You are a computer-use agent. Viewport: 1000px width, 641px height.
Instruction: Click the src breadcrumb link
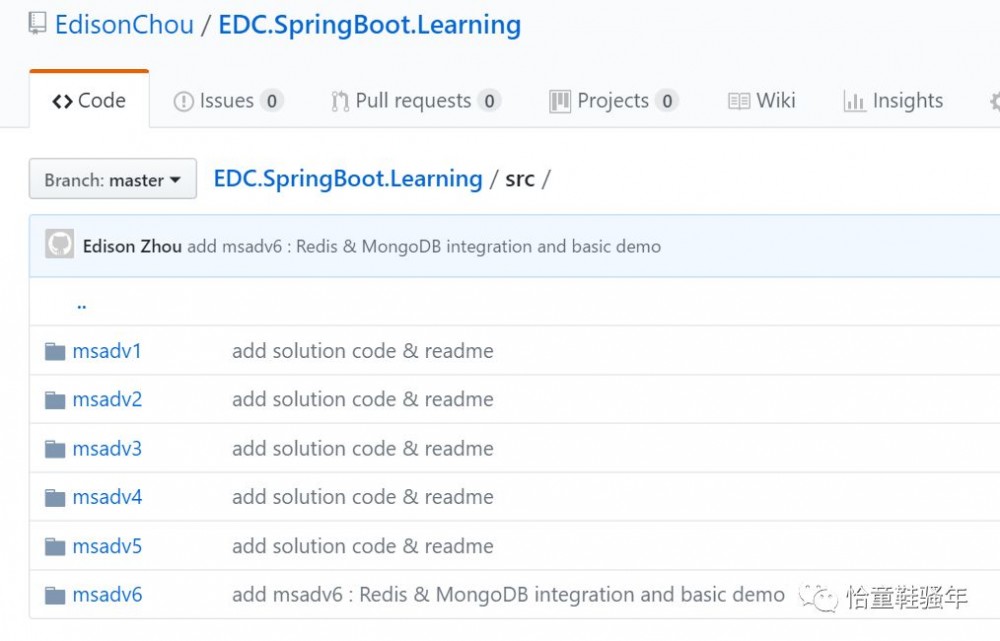click(520, 177)
